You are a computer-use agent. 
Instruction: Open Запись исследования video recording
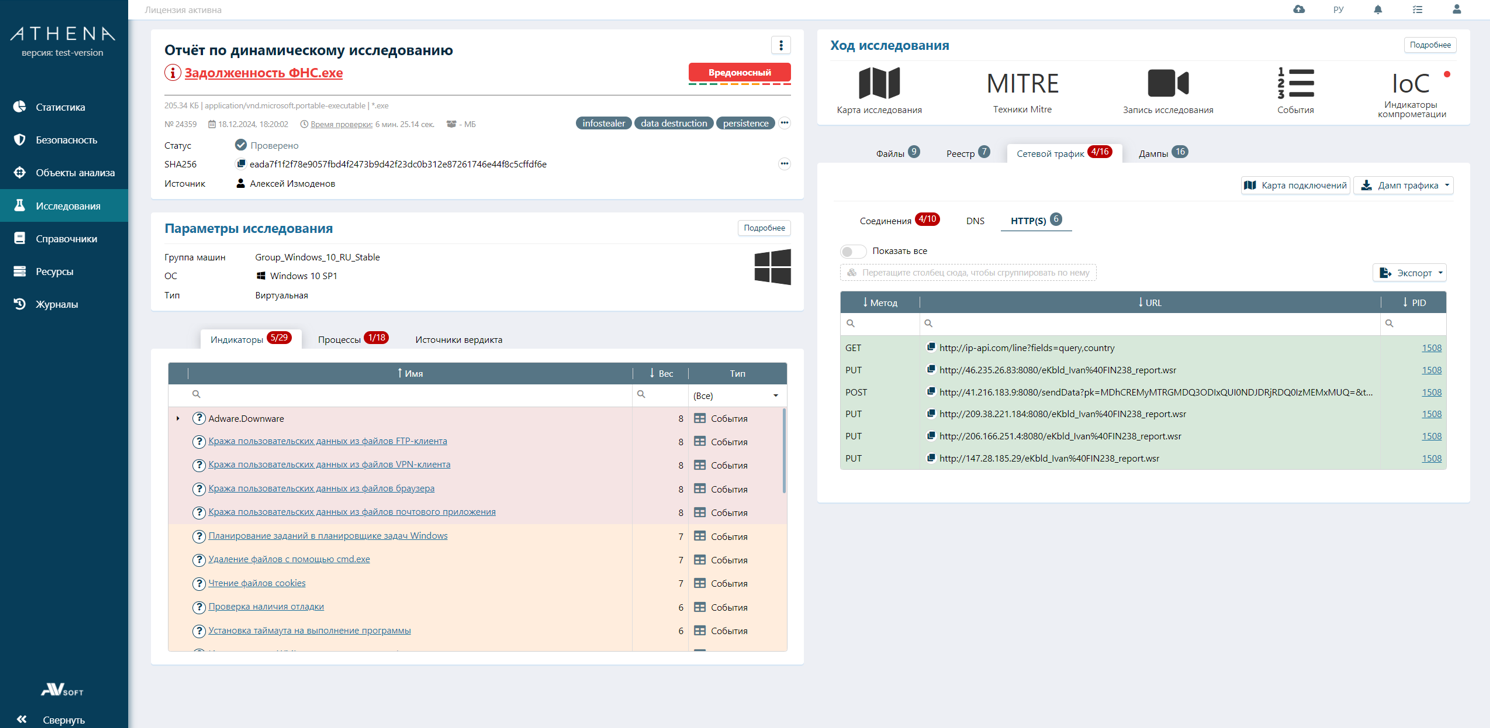[1167, 84]
